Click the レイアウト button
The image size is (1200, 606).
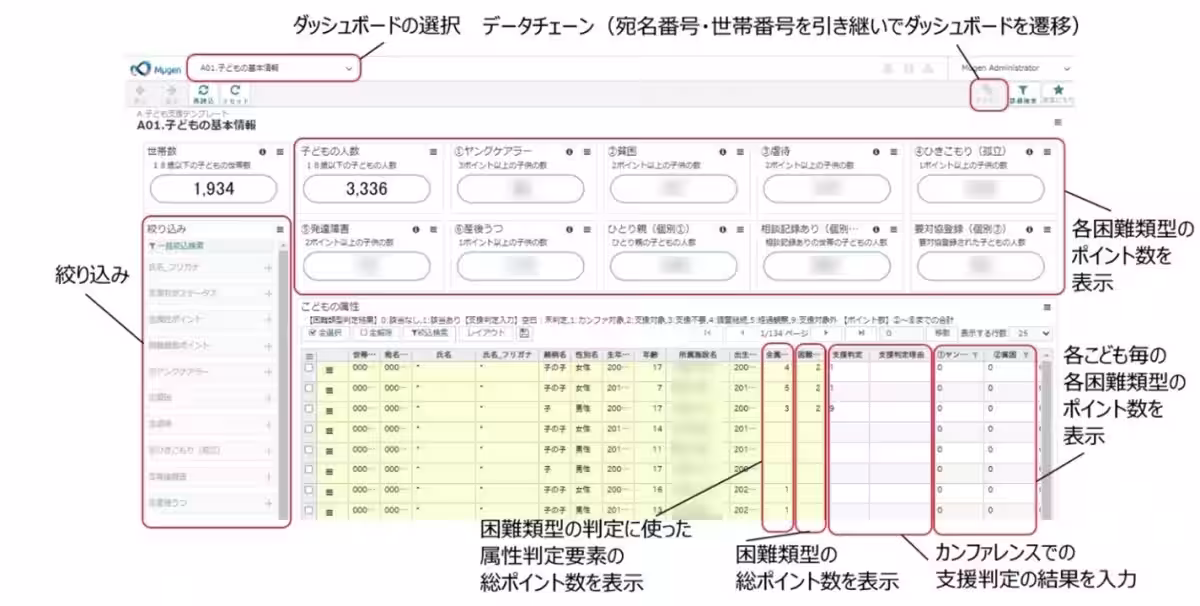(486, 332)
